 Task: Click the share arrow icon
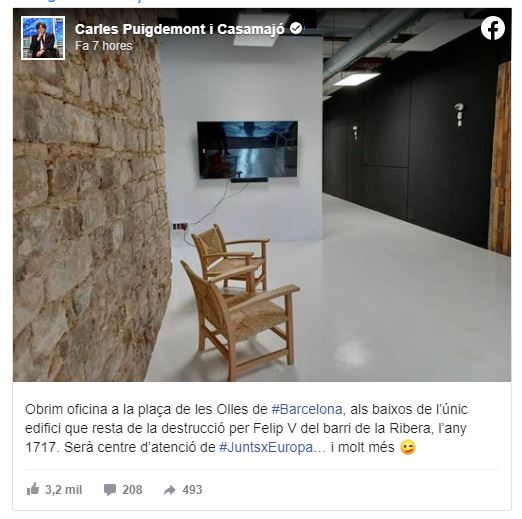[170, 490]
